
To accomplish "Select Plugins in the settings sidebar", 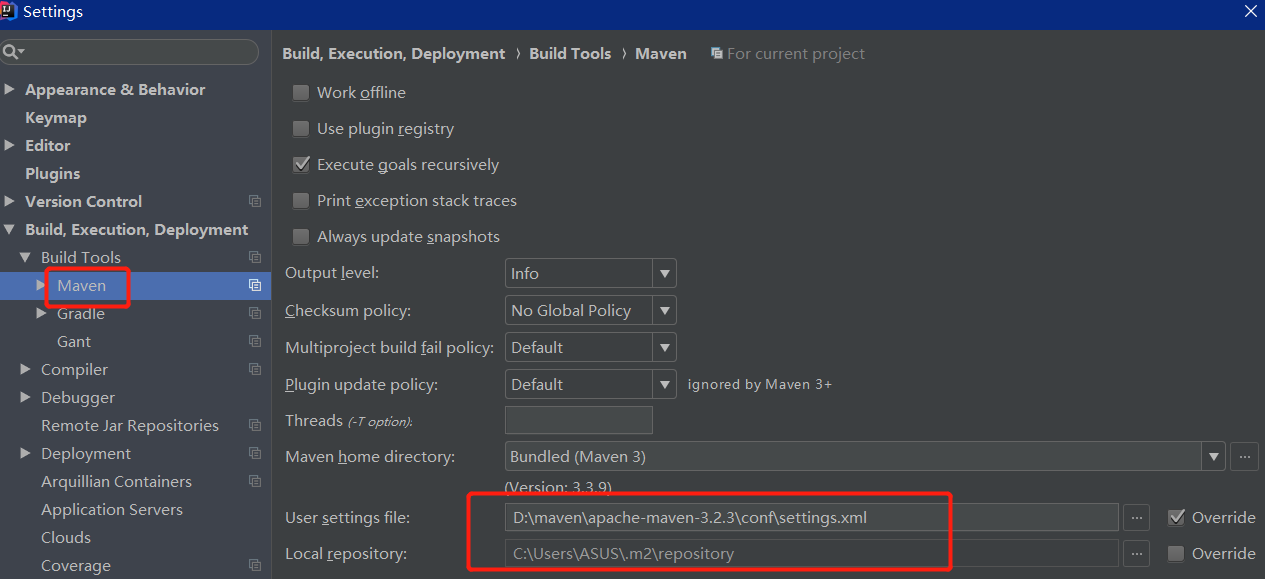I will [52, 173].
